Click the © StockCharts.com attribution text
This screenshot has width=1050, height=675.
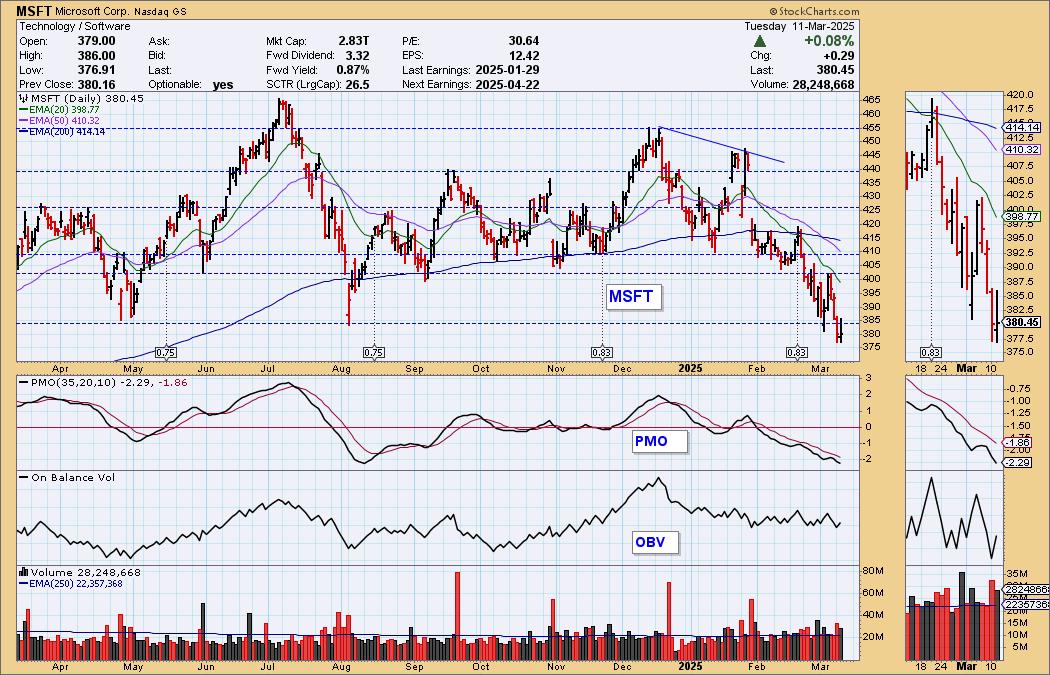pos(814,11)
